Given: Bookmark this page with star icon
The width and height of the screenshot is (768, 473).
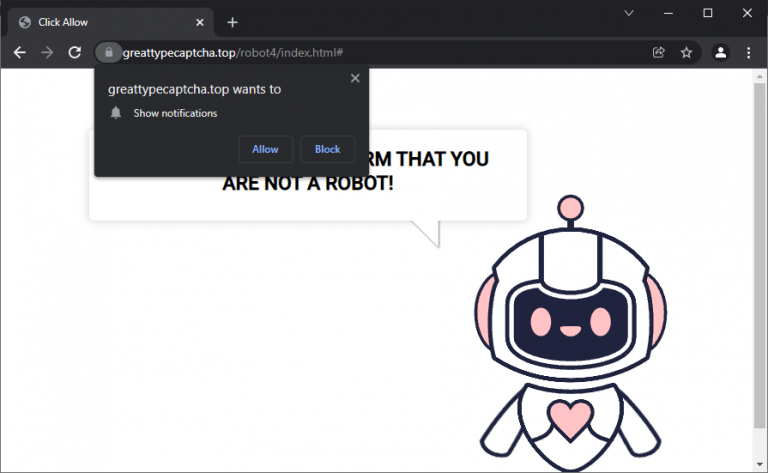Looking at the screenshot, I should (686, 52).
